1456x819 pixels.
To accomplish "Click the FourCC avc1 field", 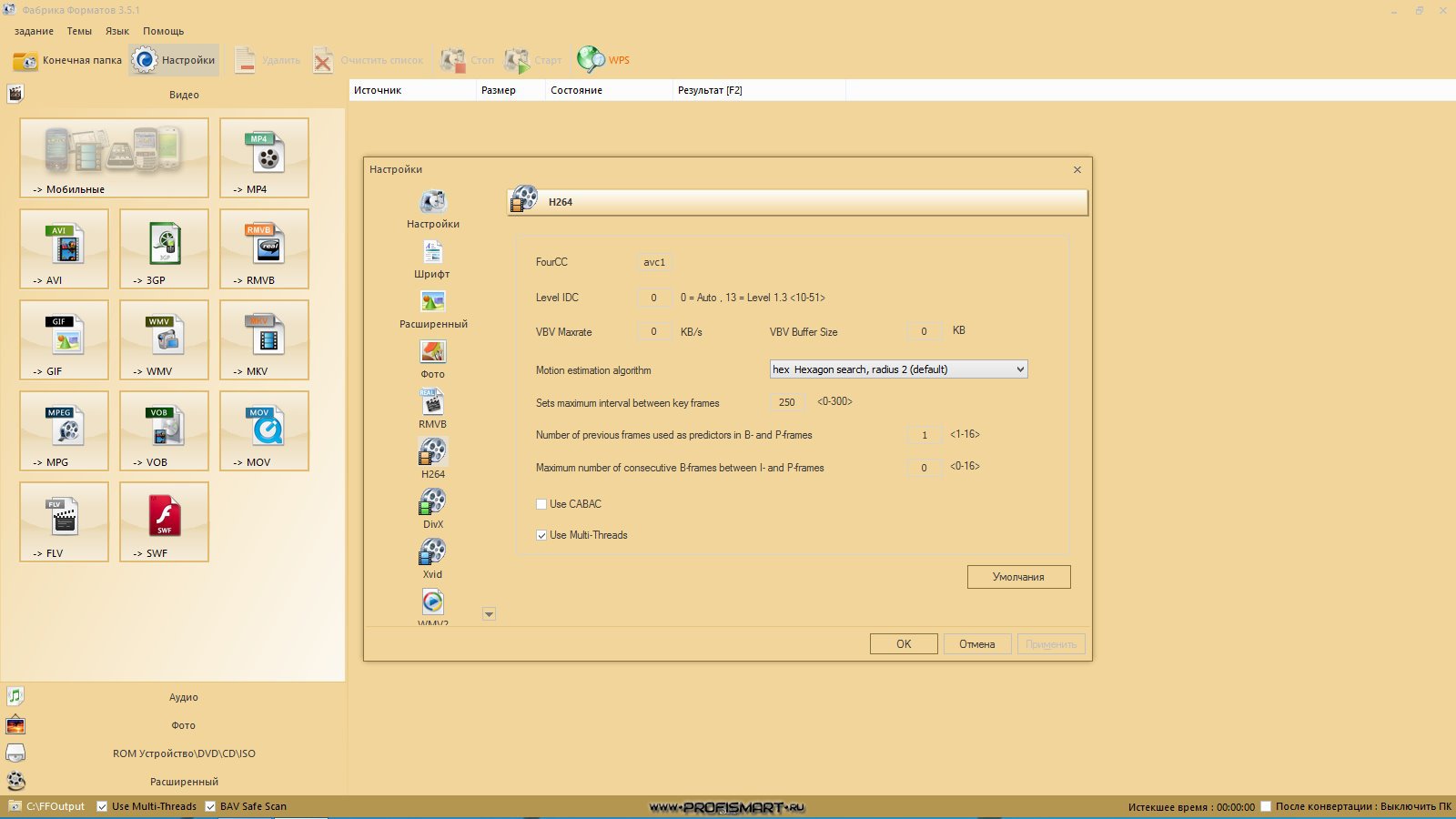I will click(x=654, y=262).
